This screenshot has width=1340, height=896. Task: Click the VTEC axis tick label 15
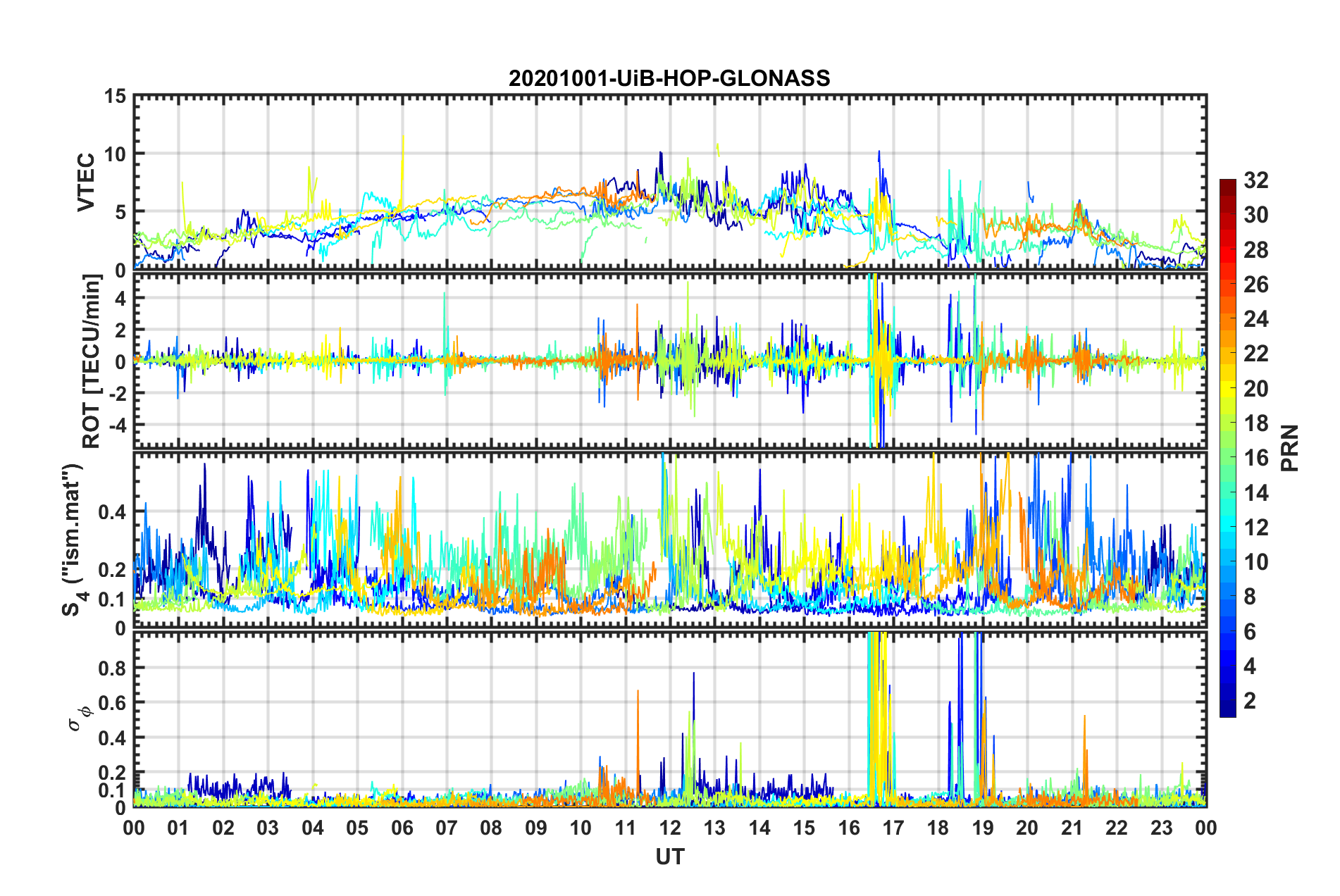(115, 97)
